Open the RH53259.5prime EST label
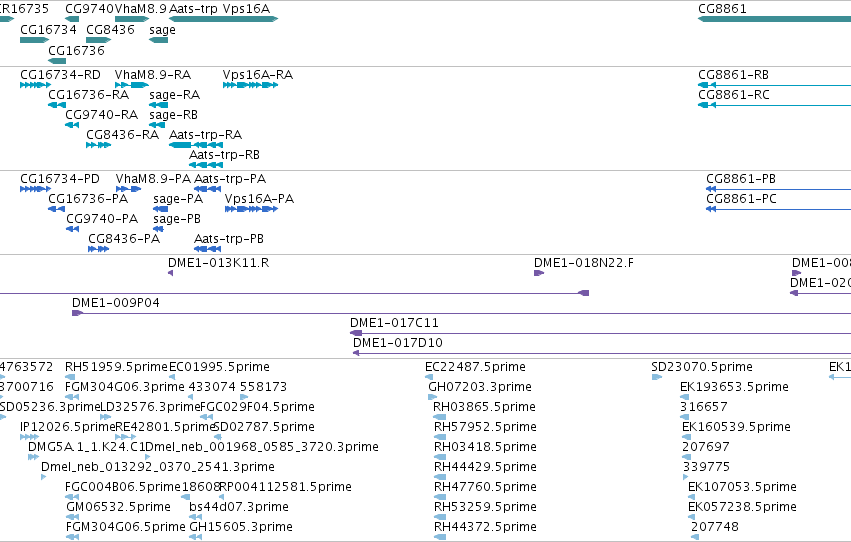This screenshot has height=542, width=851. tap(485, 507)
